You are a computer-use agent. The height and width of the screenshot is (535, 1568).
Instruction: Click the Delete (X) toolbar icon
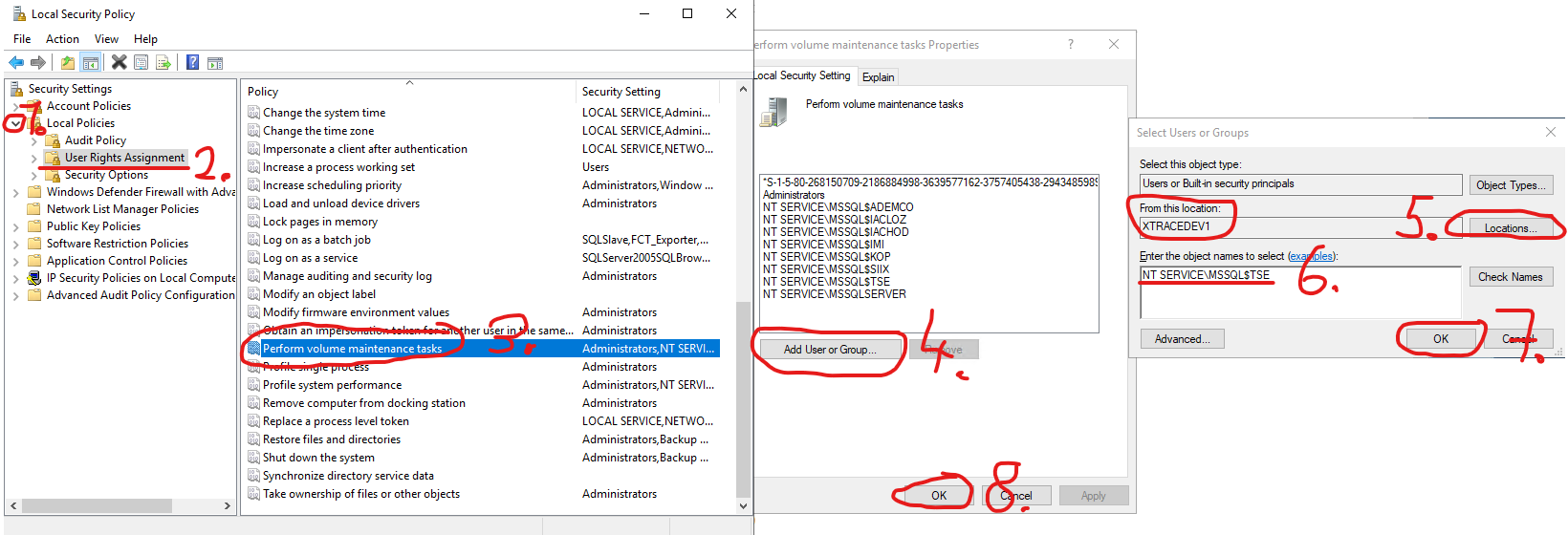pyautogui.click(x=119, y=62)
